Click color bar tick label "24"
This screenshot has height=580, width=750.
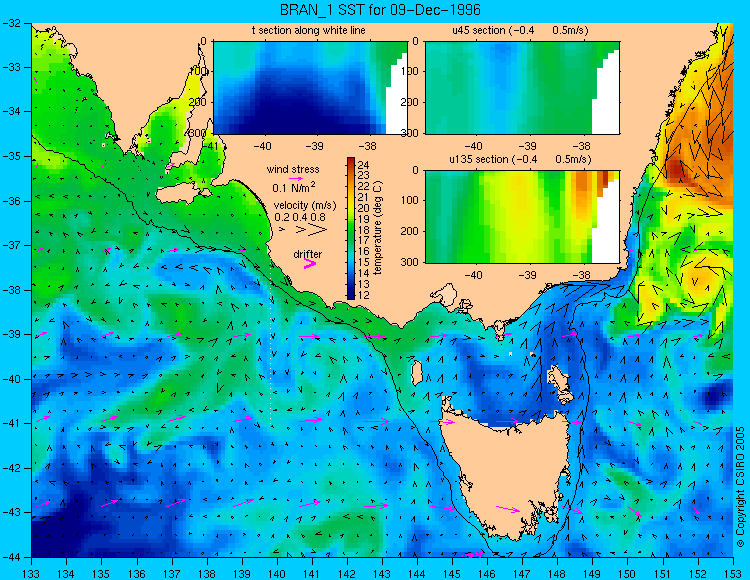tap(363, 166)
